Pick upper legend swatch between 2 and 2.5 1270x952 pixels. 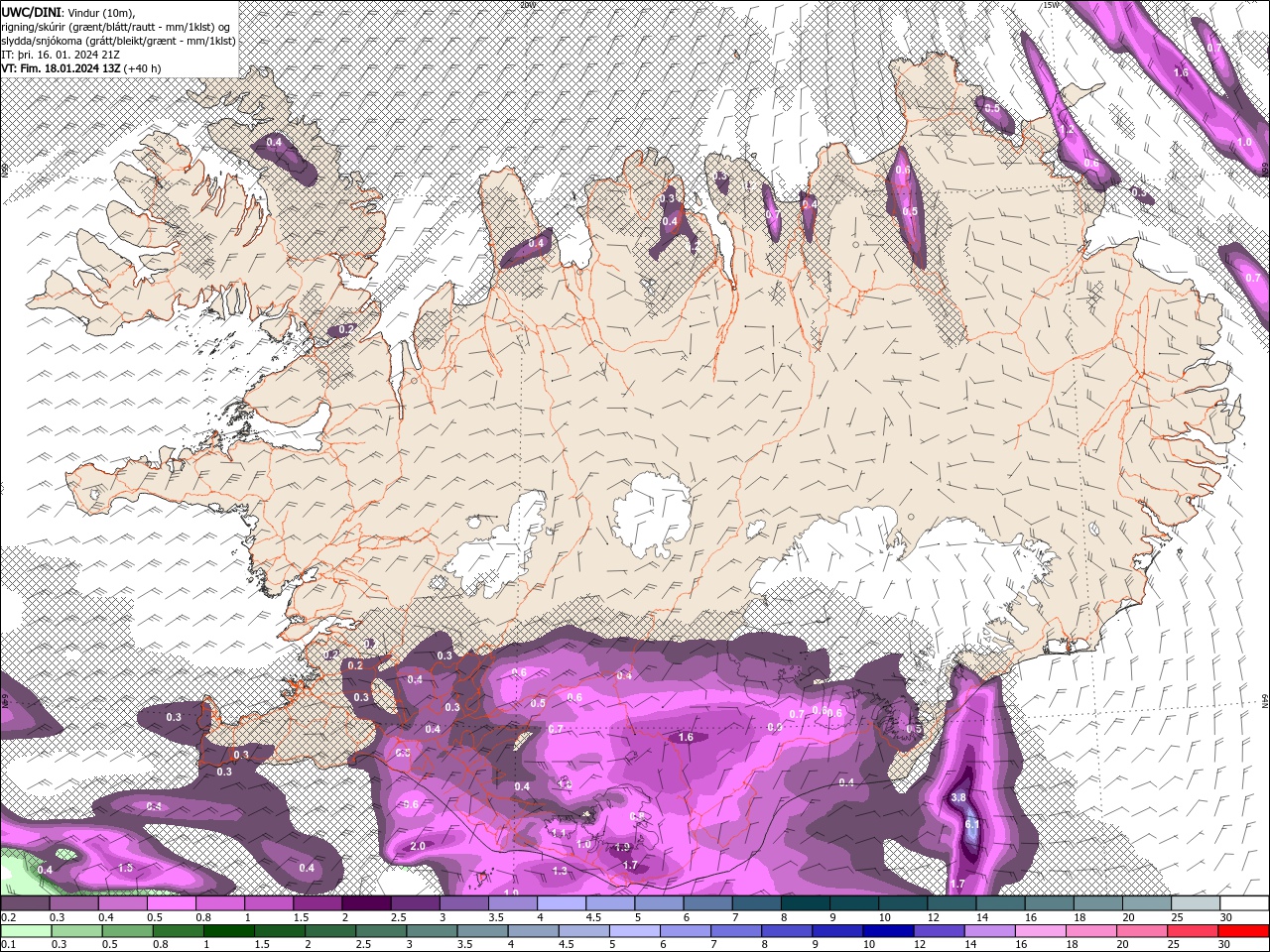366,903
